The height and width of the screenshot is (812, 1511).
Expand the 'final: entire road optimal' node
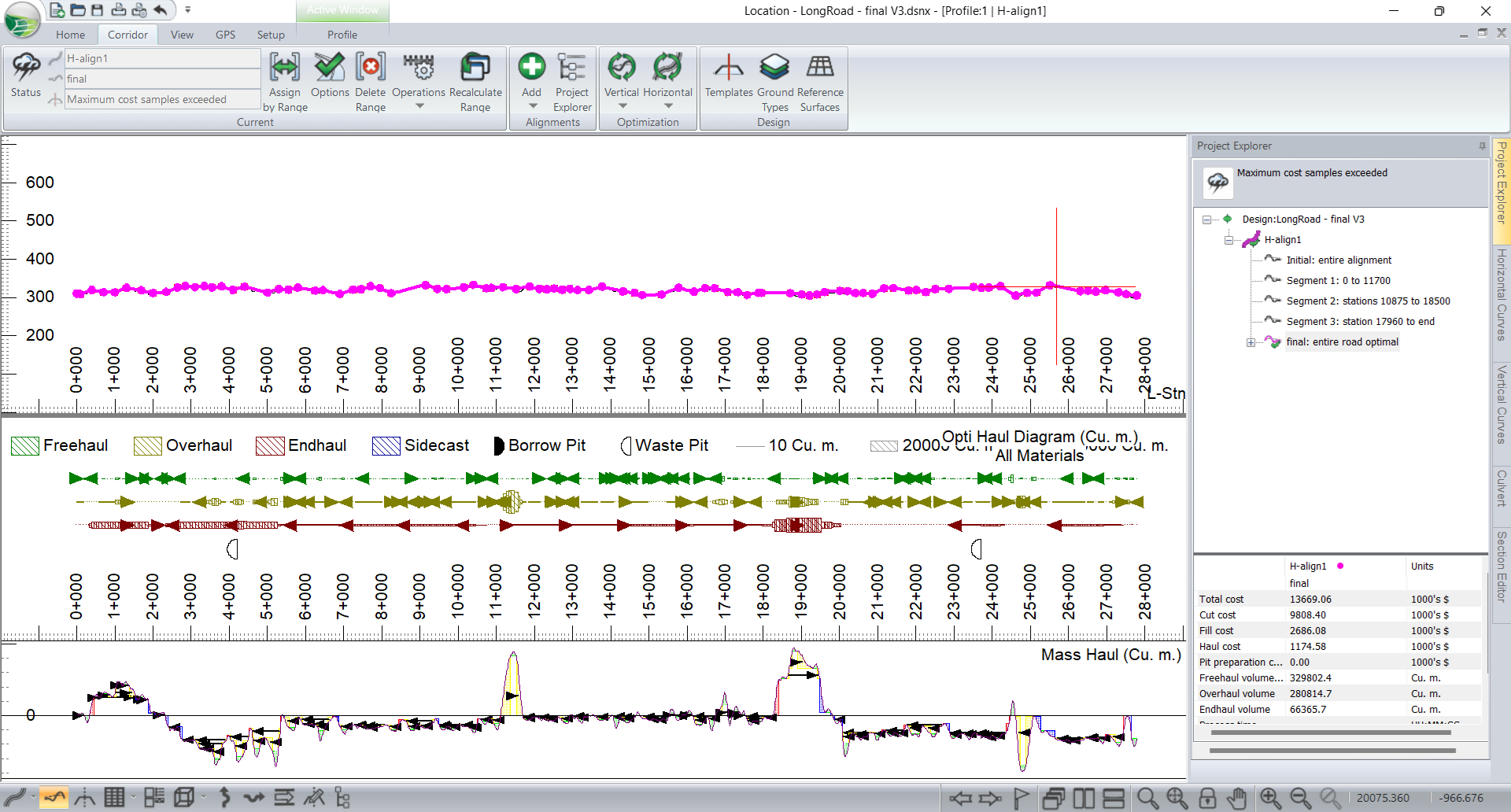point(1251,342)
